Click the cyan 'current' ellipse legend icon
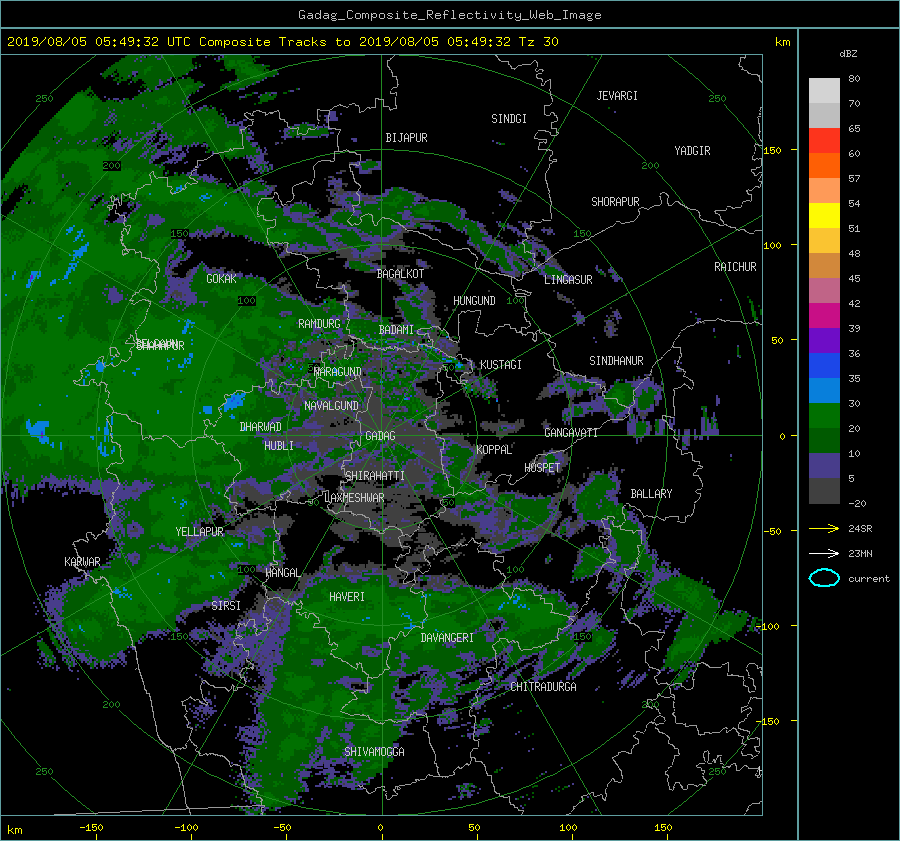 pos(824,578)
